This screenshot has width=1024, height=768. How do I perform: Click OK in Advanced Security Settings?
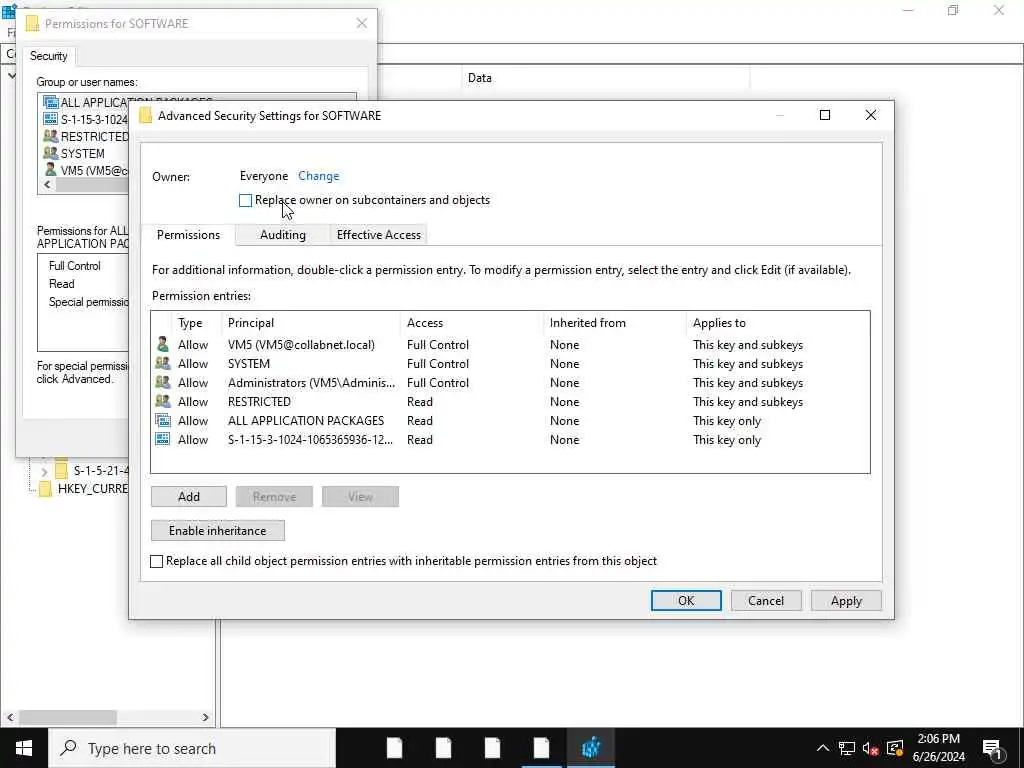(x=686, y=601)
